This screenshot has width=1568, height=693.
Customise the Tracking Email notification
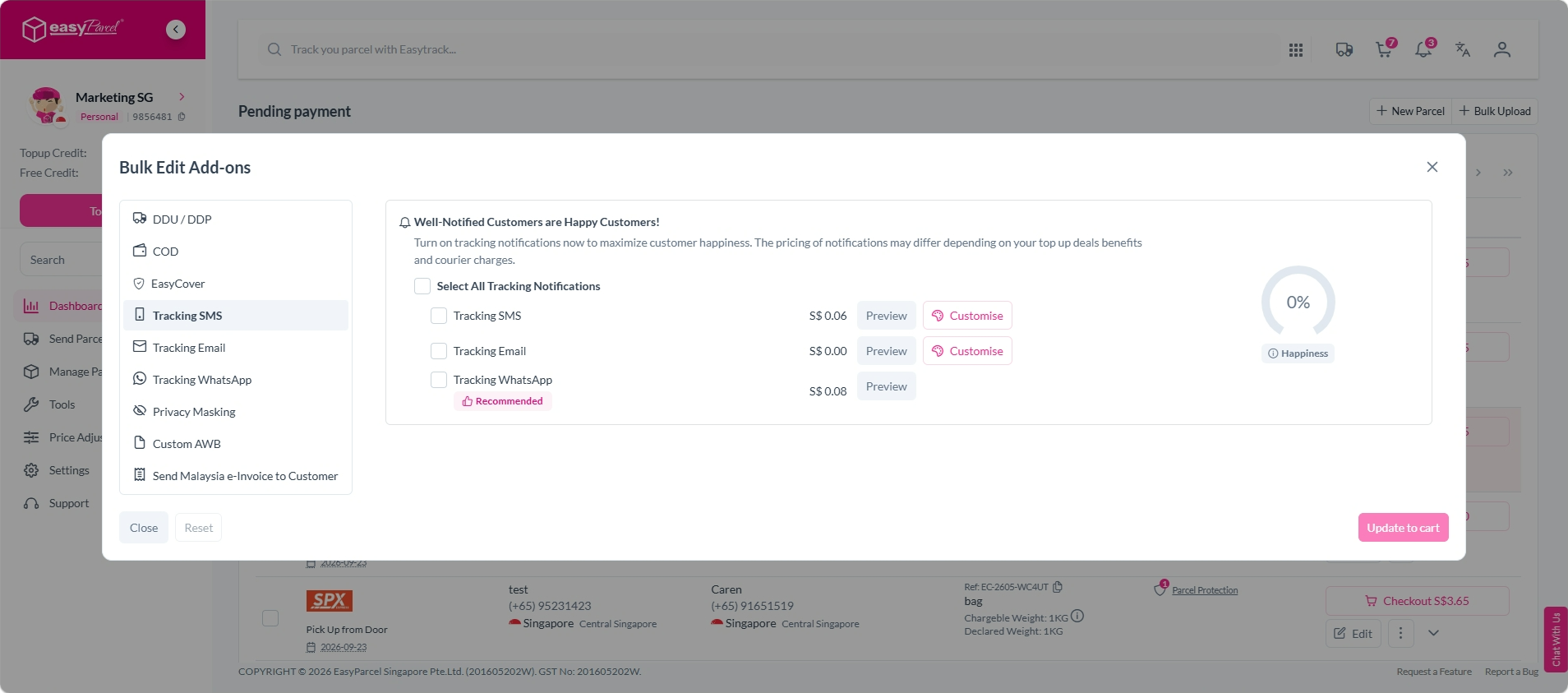point(967,351)
